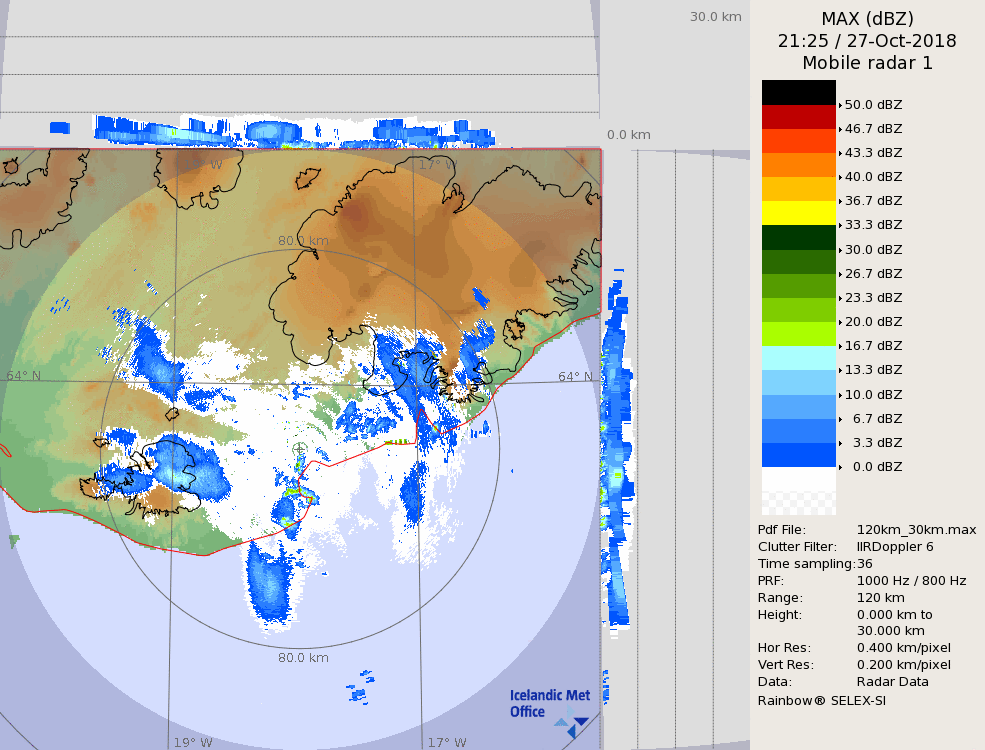Image resolution: width=985 pixels, height=750 pixels.
Task: Select the black top legend color swatch
Action: tap(798, 92)
